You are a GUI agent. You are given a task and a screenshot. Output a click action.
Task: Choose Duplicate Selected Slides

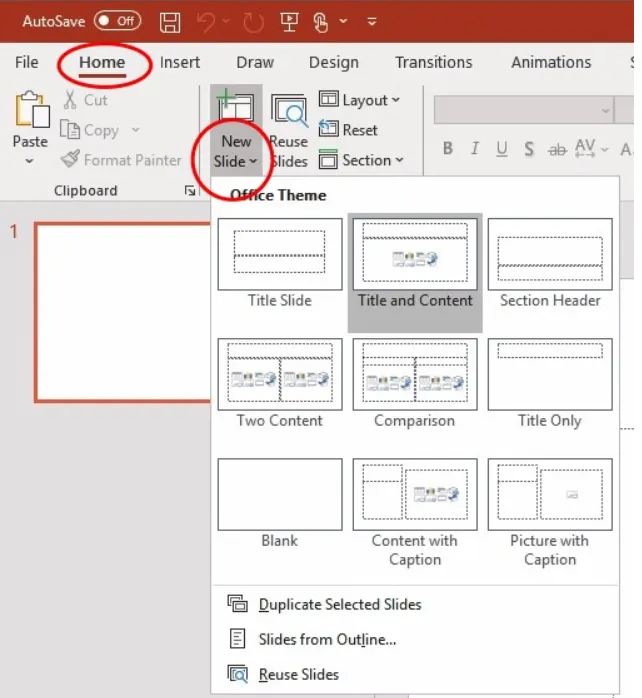(x=339, y=604)
